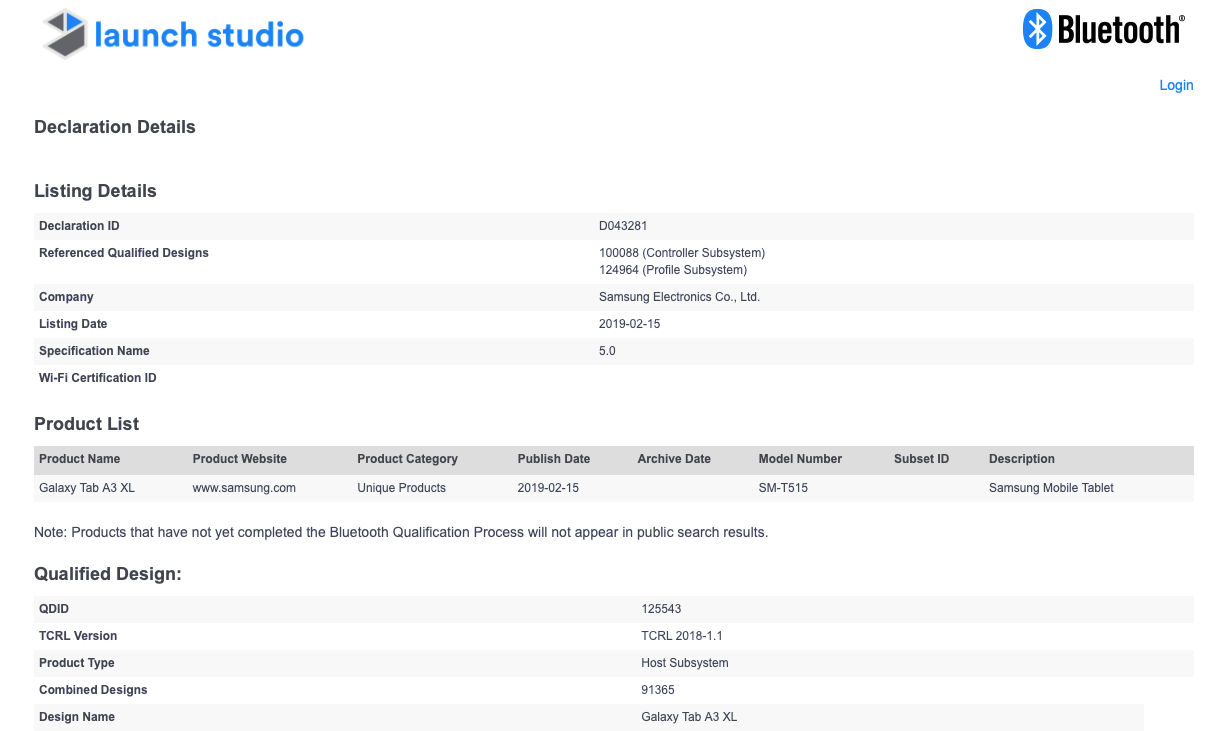Select Samsung Electronics Co., Ltd. company value
1215x731 pixels.
[x=679, y=297]
